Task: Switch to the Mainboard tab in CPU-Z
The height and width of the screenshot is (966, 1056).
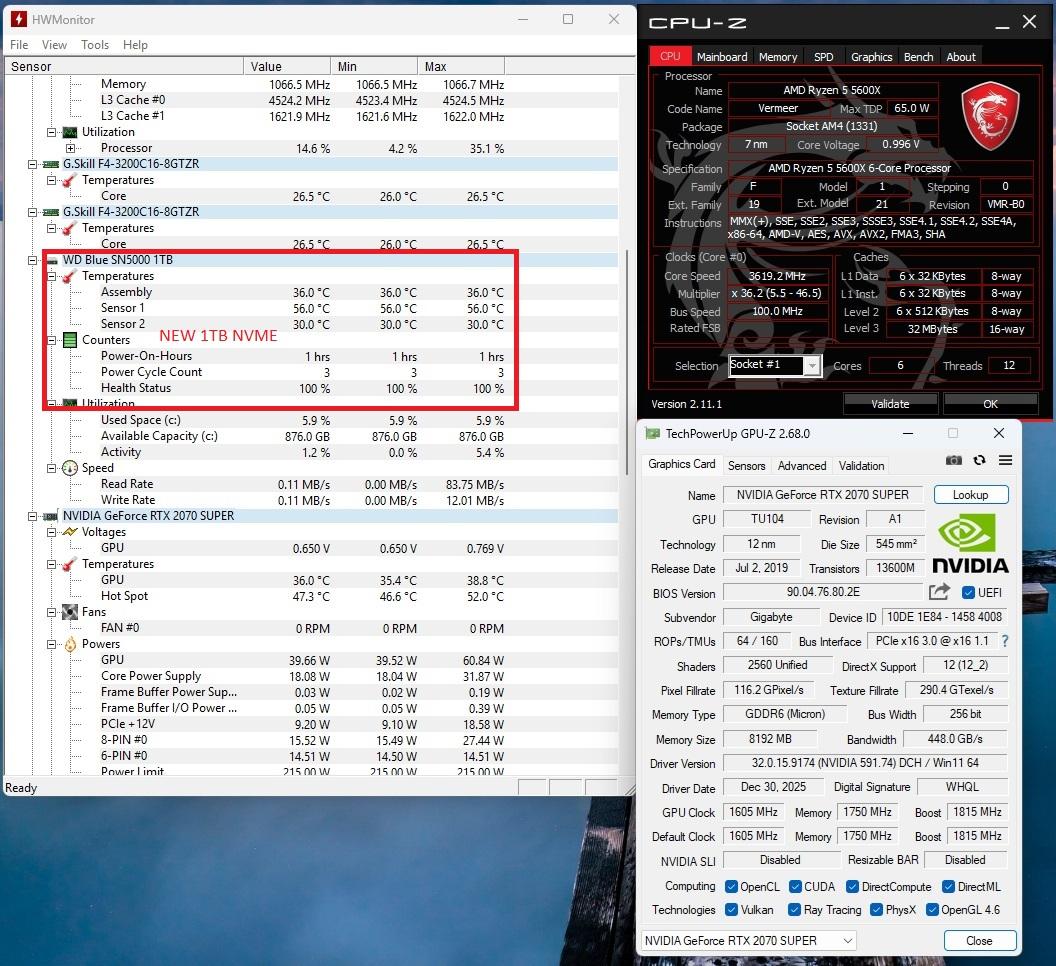Action: point(722,57)
